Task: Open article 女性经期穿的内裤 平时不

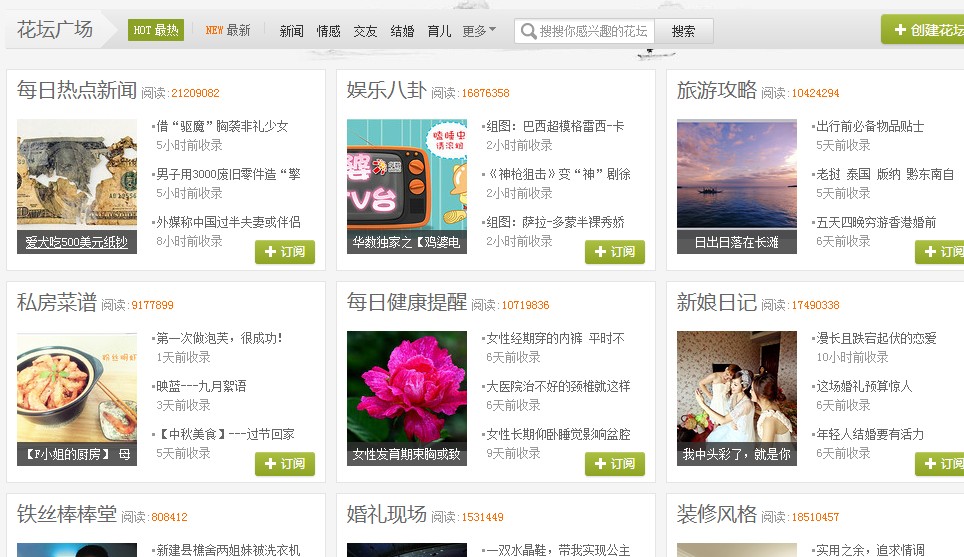Action: (x=555, y=338)
